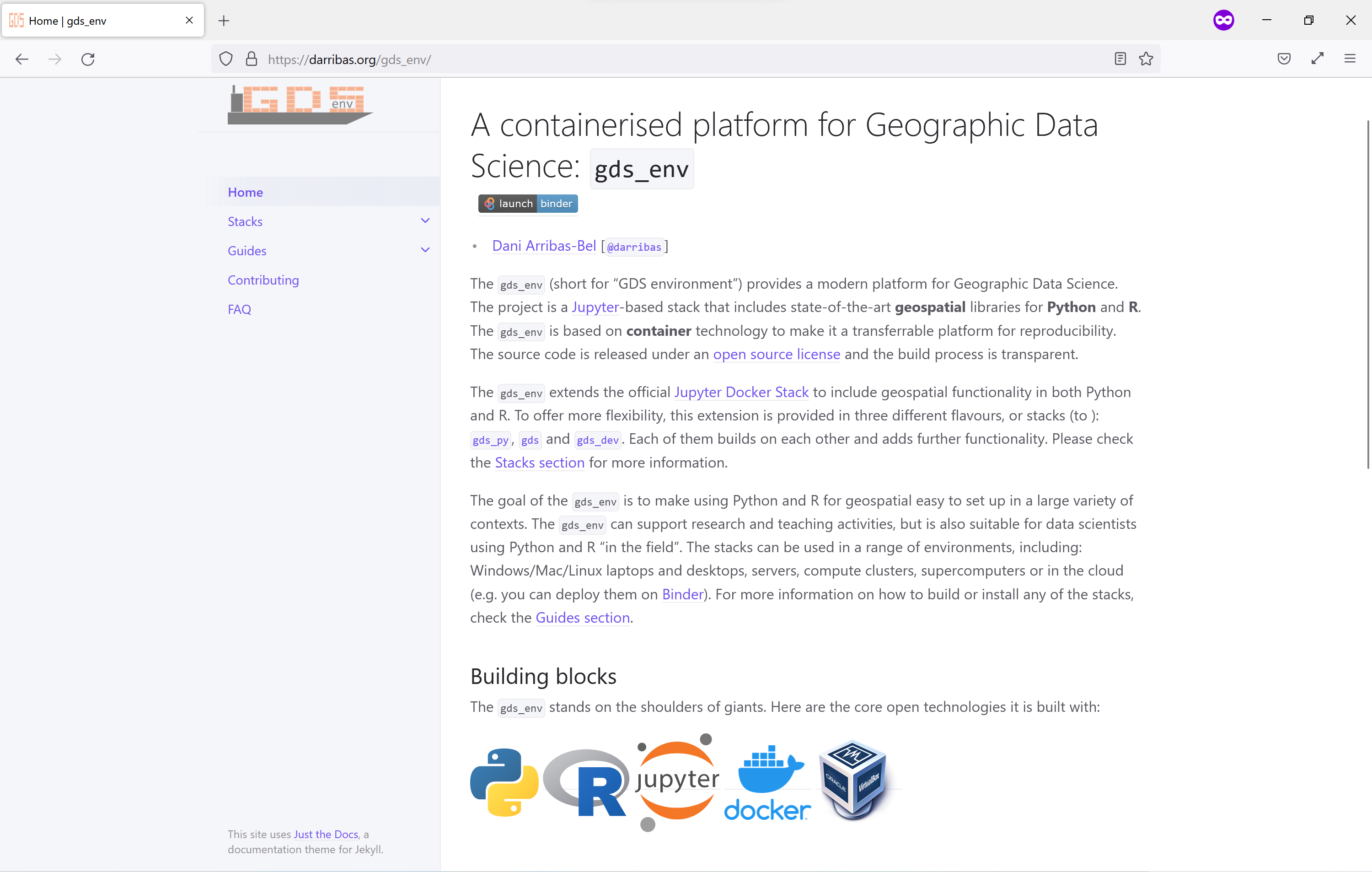
Task: Bookmark this page with the star icon
Action: pyautogui.click(x=1146, y=59)
